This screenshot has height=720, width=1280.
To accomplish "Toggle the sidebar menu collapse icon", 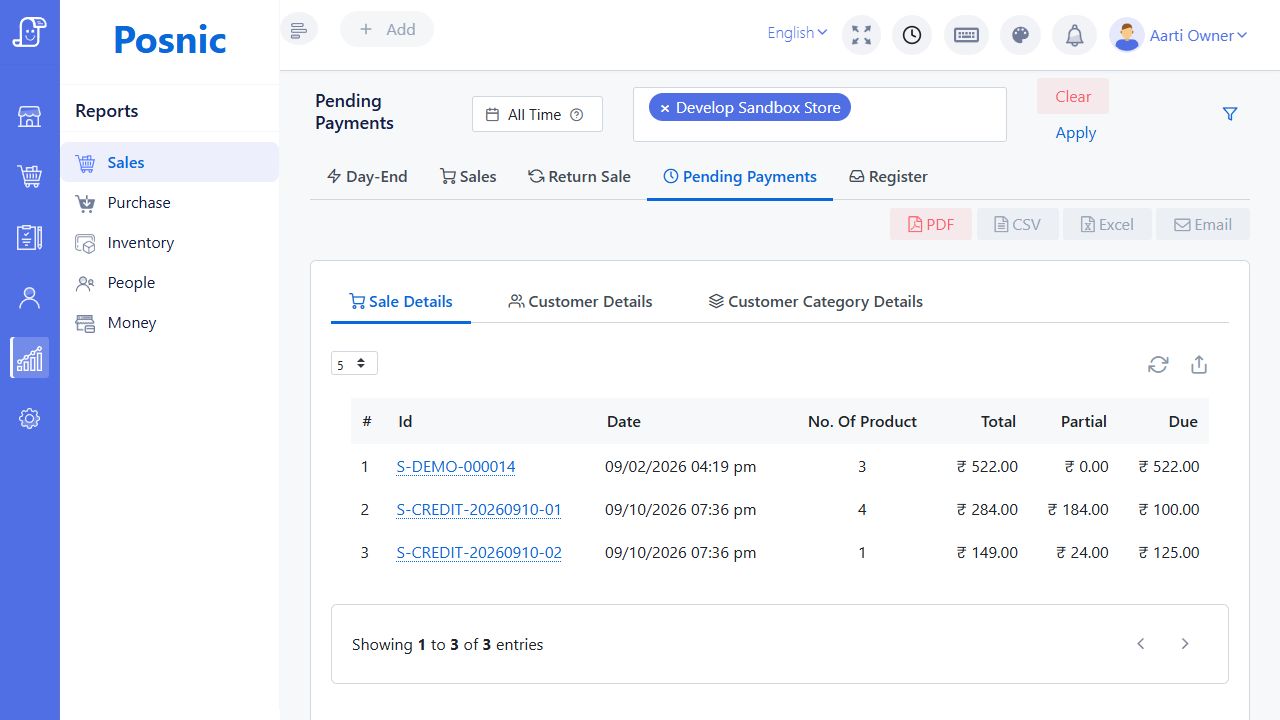I will pos(299,30).
